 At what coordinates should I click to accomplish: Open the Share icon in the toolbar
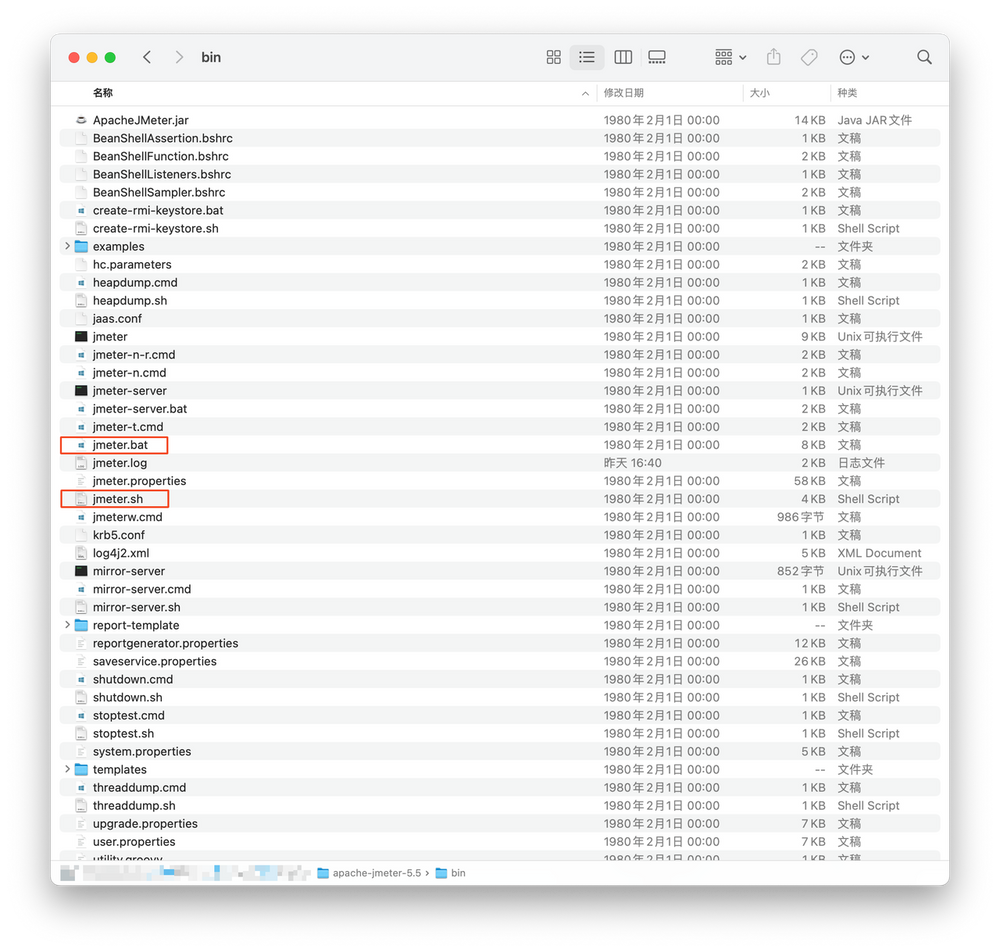coord(773,57)
